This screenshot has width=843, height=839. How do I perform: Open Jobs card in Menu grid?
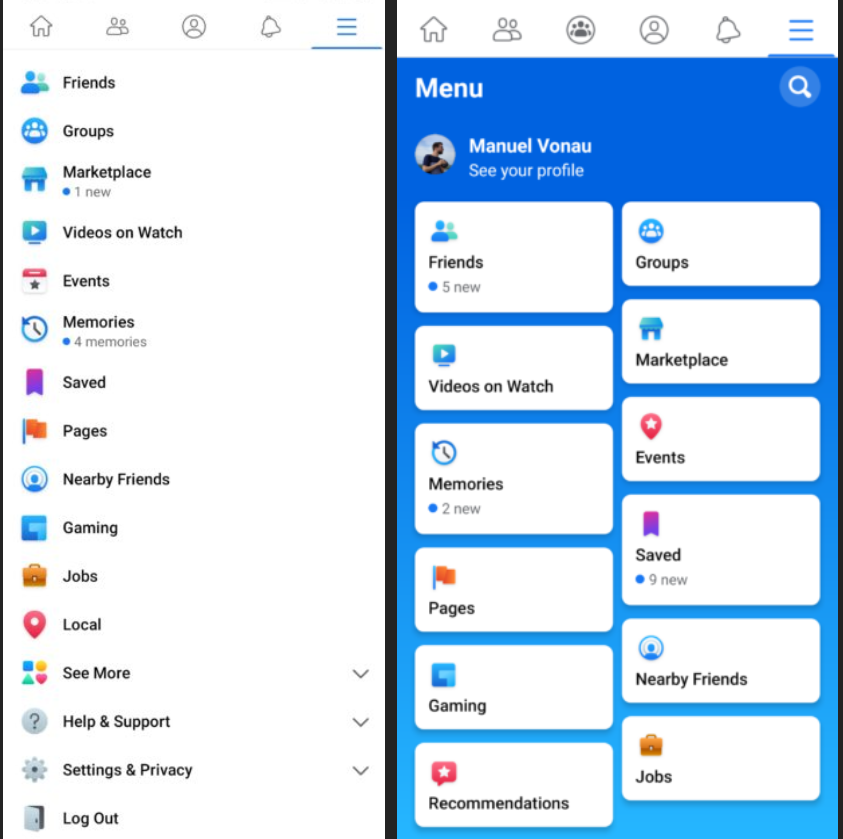click(720, 758)
